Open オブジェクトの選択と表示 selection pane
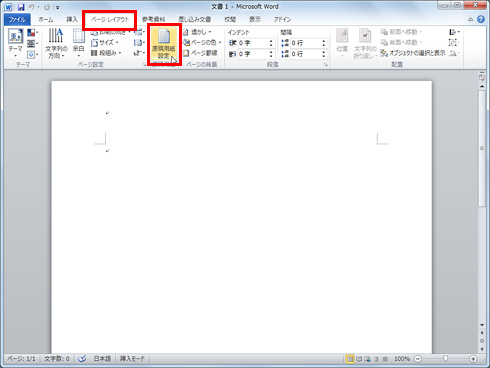Image resolution: width=490 pixels, height=368 pixels. (413, 53)
